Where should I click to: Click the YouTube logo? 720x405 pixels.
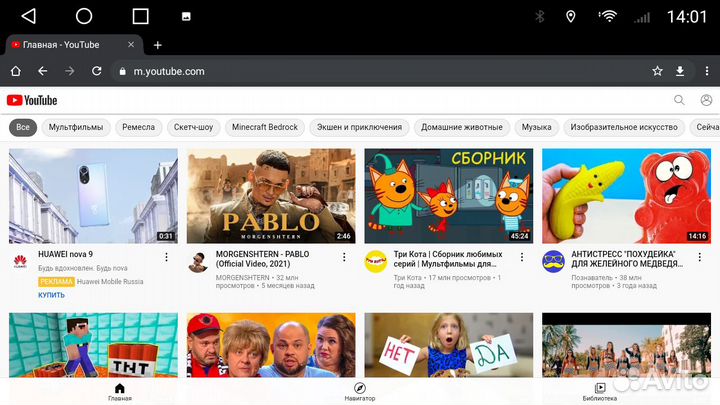[32, 100]
